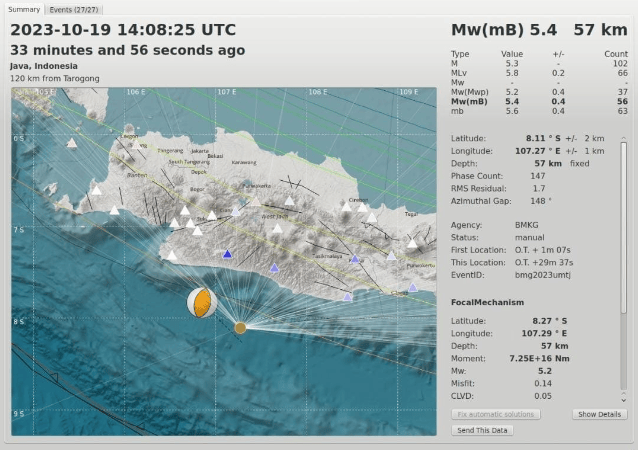
Task: Click the Azimuthal Gap value 148 °
Action: pyautogui.click(x=541, y=201)
